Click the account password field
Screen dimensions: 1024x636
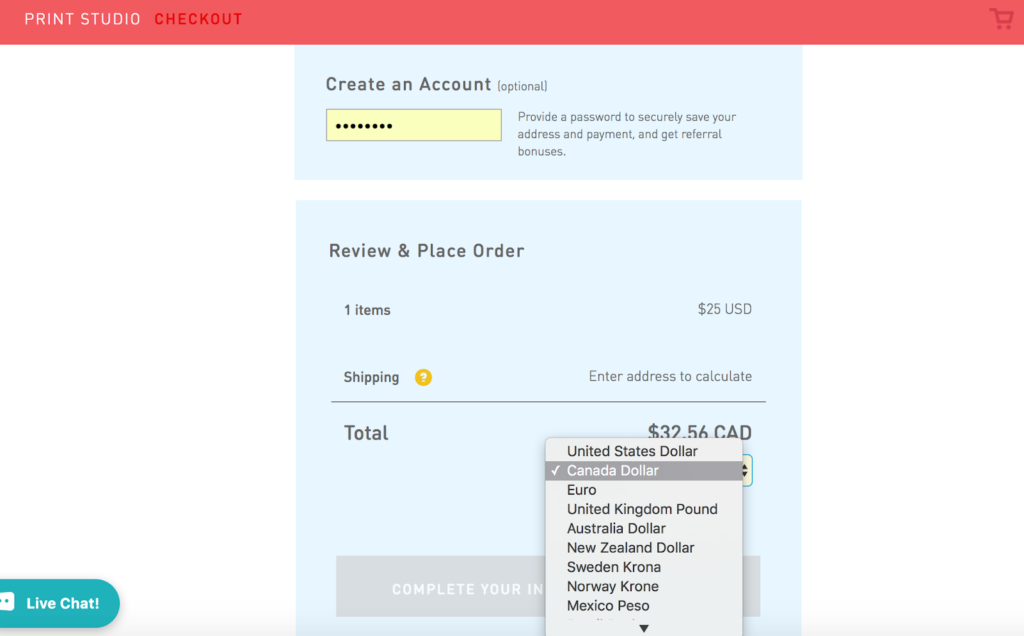click(x=414, y=125)
